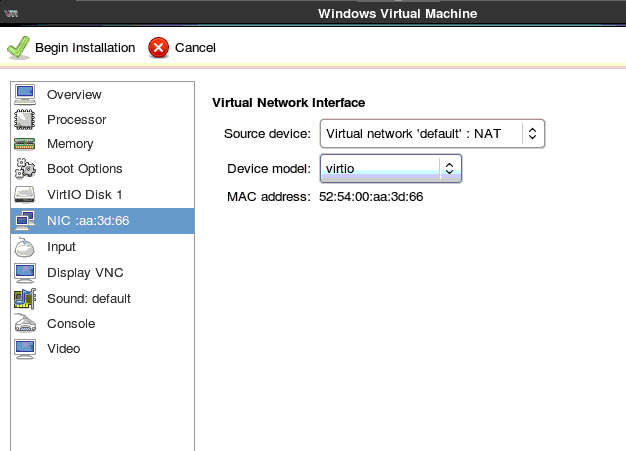Click the Input mouse icon
Viewport: 626px width, 451px height.
click(x=26, y=247)
